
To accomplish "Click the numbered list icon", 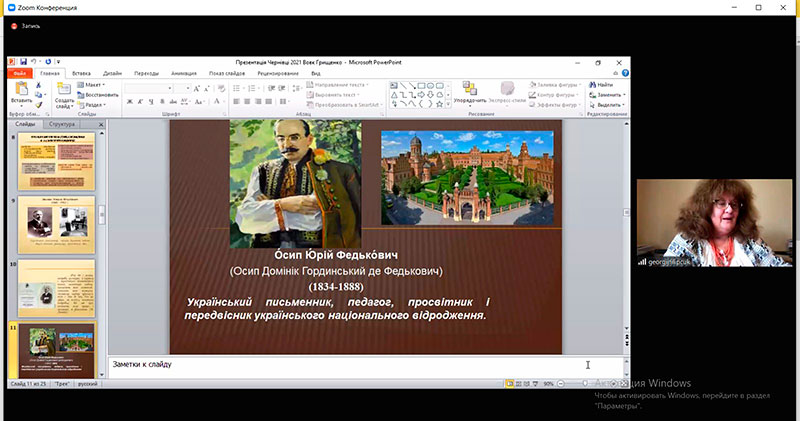I will (253, 89).
